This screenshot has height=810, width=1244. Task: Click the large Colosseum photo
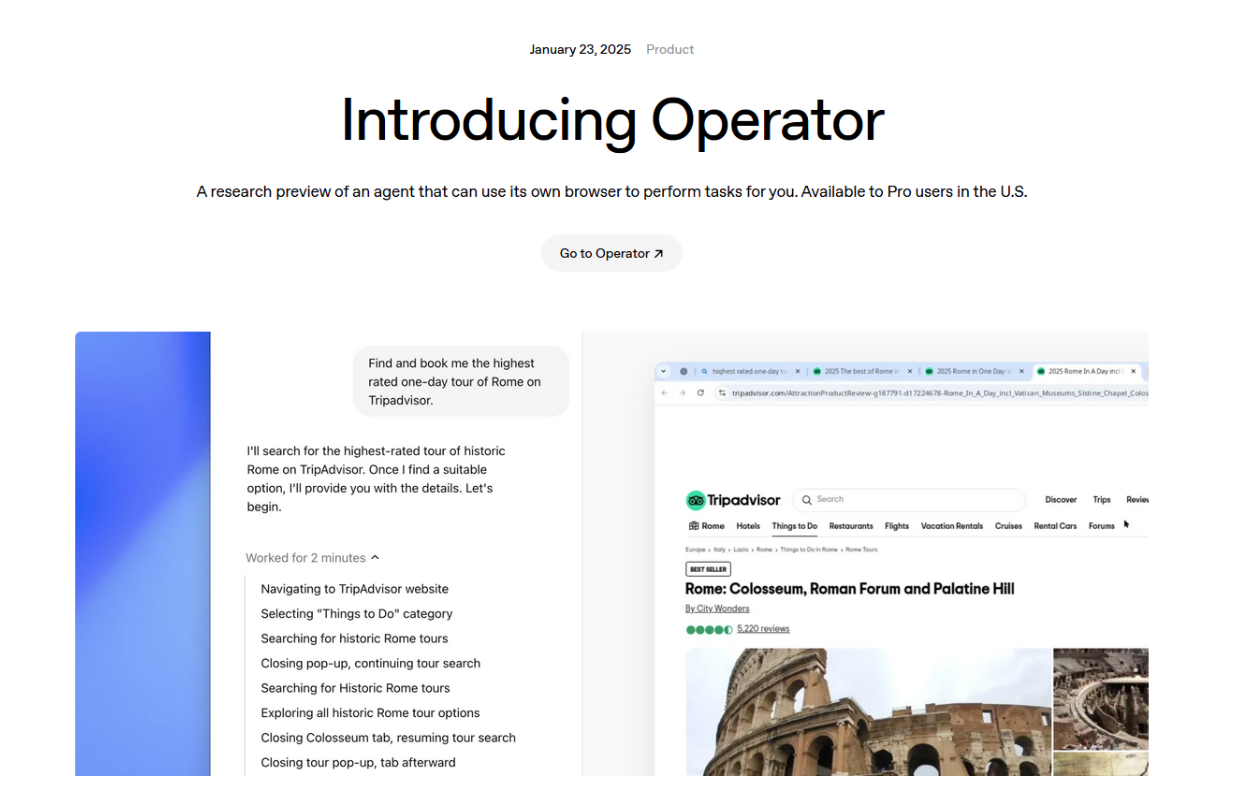[867, 711]
